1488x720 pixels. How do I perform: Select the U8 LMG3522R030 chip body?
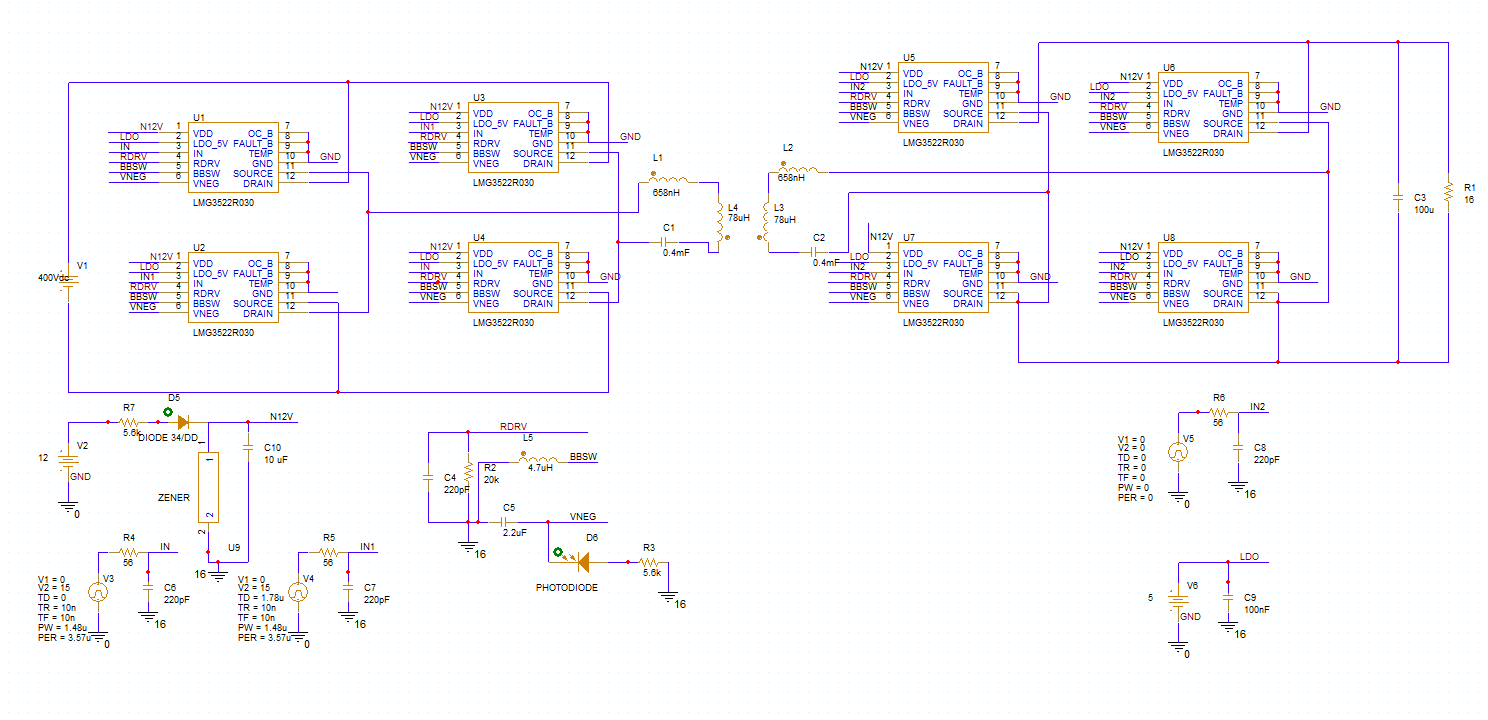(1203, 276)
